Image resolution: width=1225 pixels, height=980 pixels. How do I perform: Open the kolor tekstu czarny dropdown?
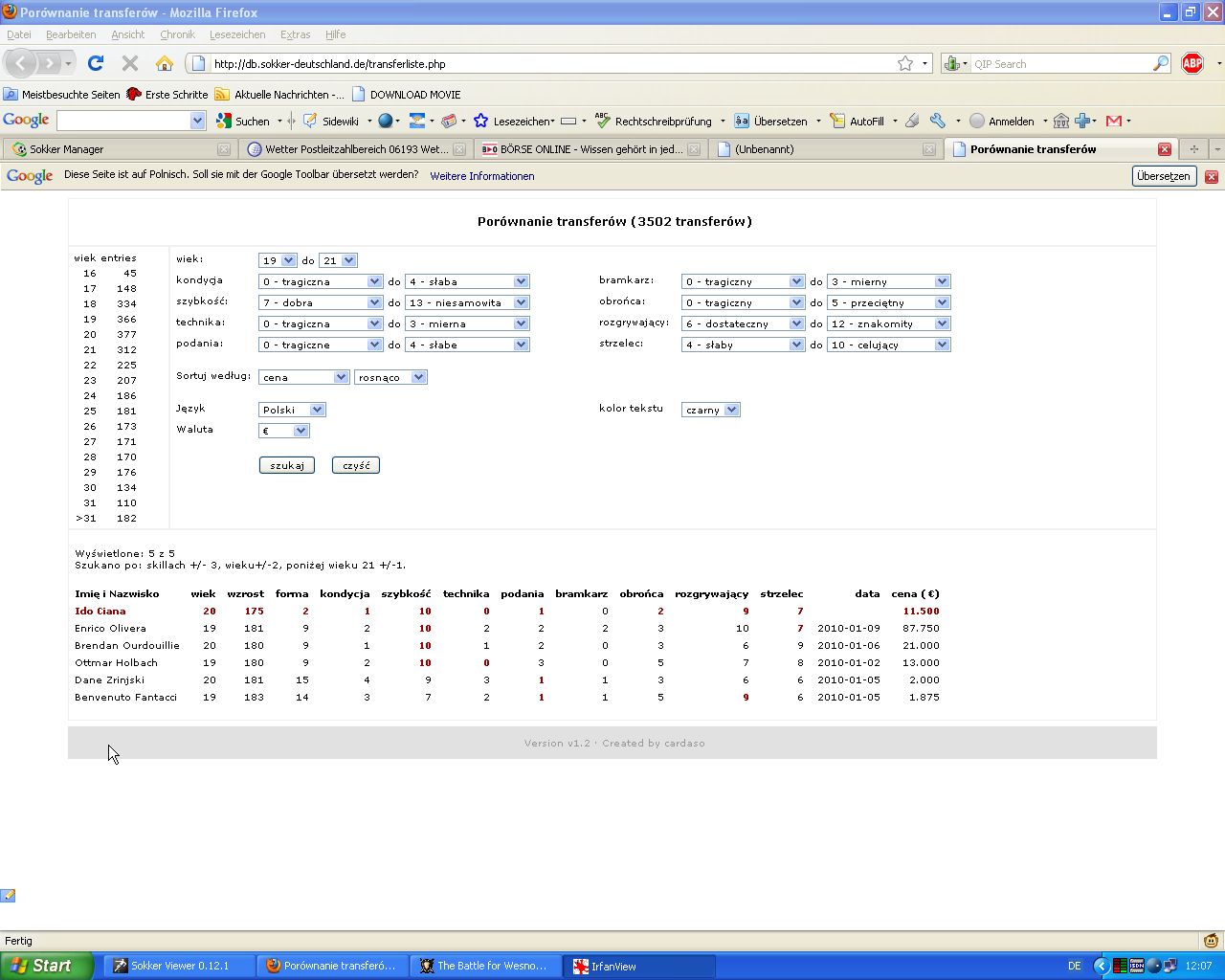(x=710, y=410)
